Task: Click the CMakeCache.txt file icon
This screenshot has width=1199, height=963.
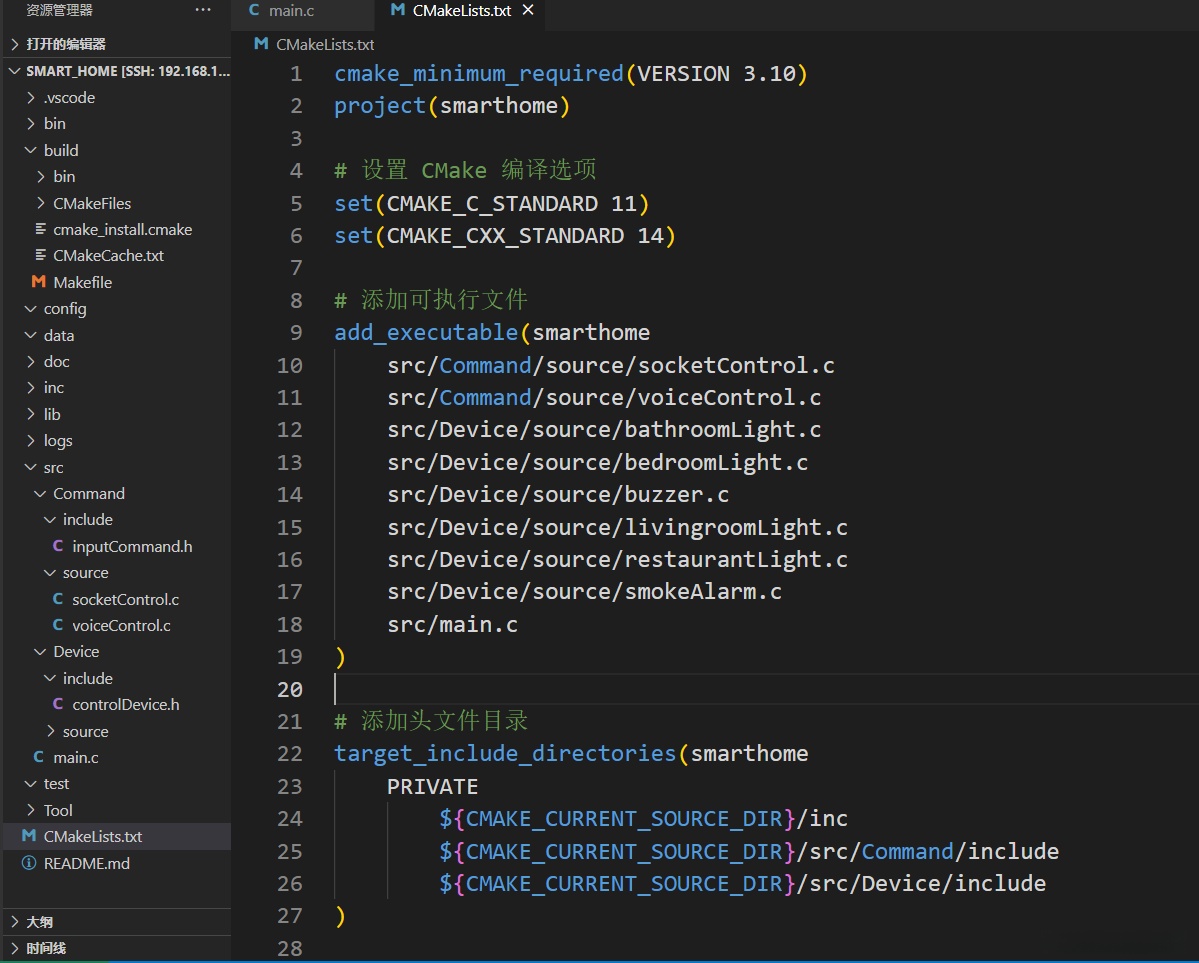Action: 40,255
